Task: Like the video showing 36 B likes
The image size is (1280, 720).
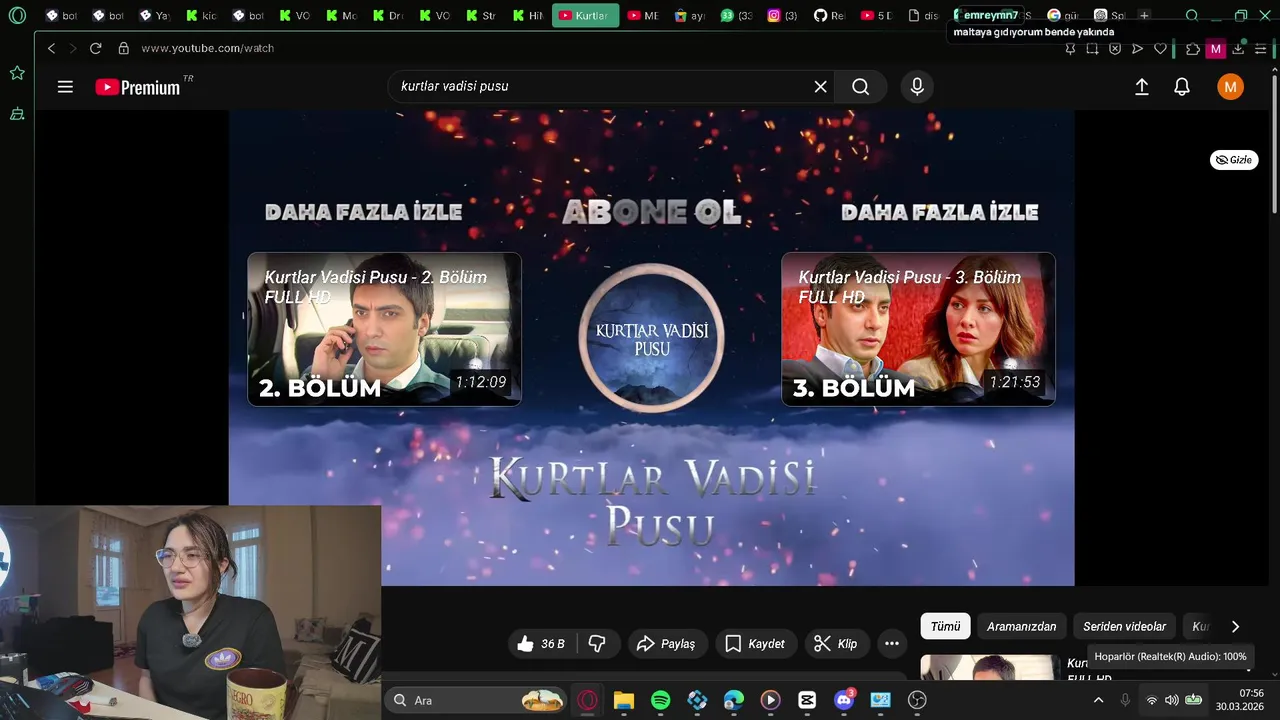Action: 540,644
